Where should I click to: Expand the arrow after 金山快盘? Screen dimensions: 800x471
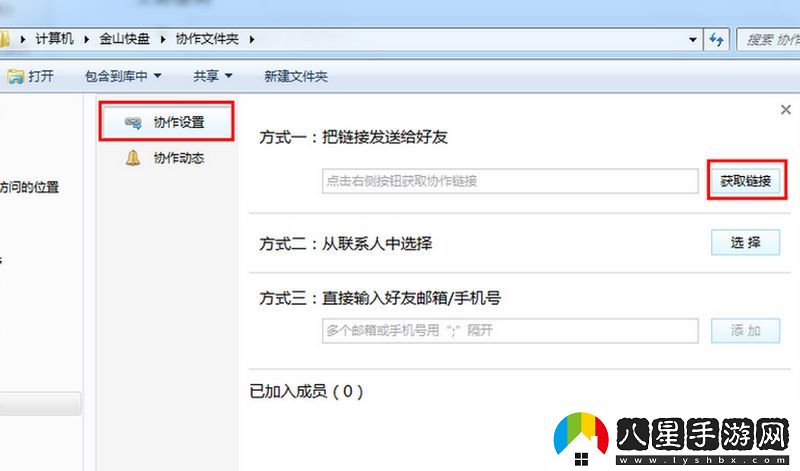tap(163, 39)
